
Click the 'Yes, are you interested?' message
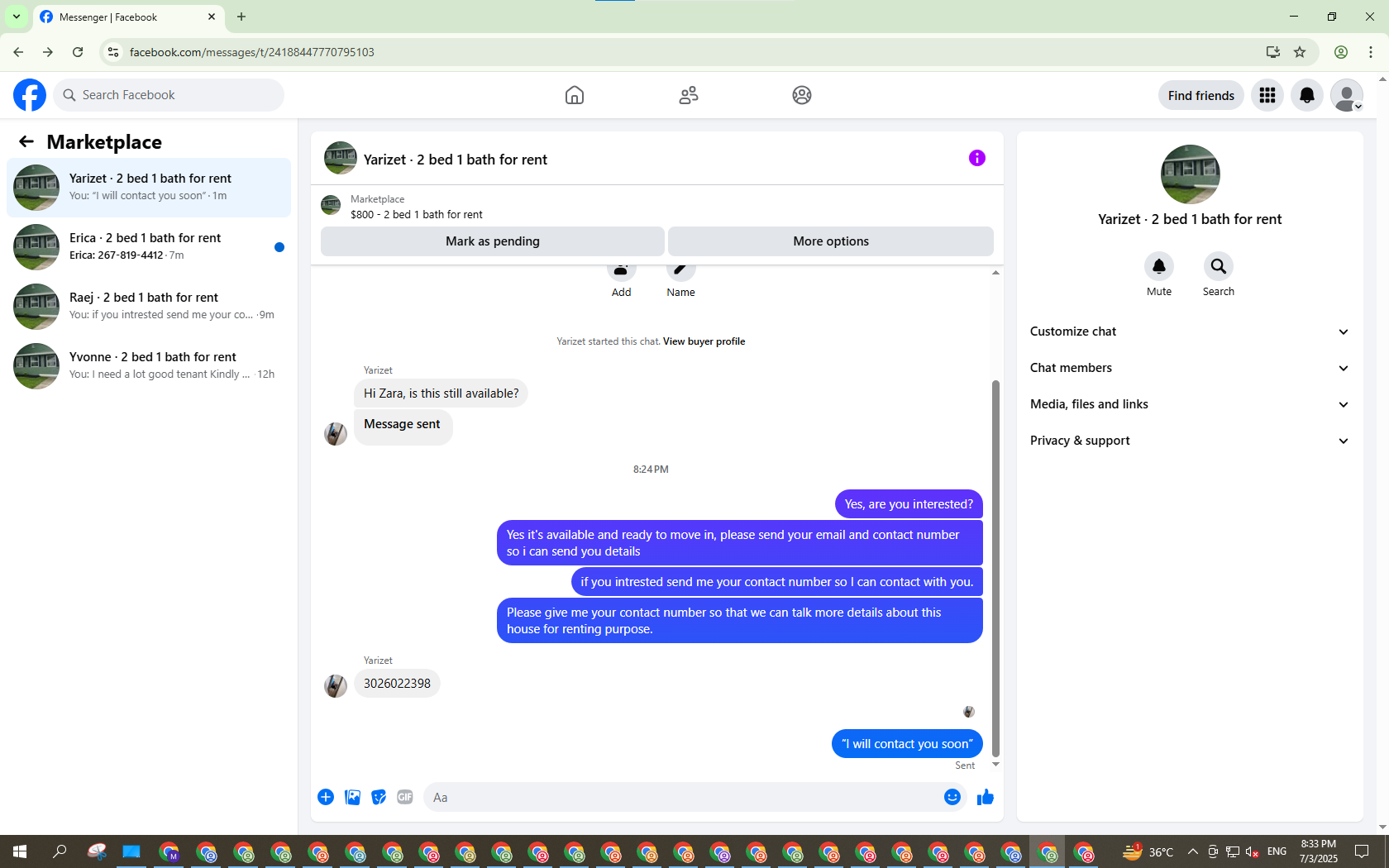coord(909,504)
